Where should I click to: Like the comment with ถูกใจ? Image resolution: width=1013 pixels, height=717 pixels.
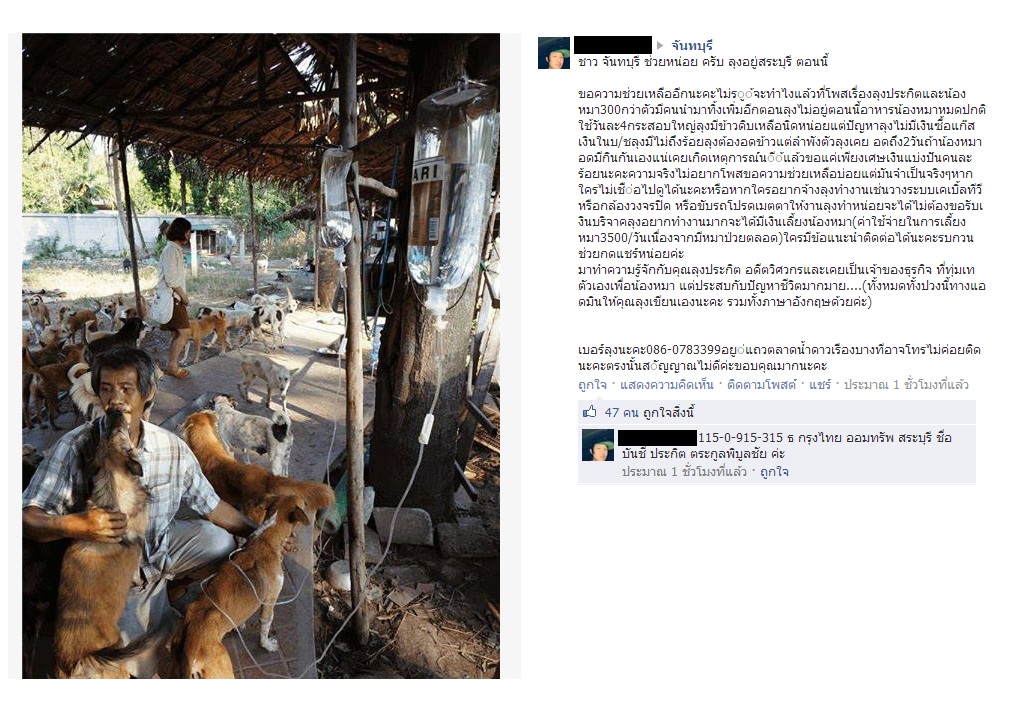click(774, 472)
